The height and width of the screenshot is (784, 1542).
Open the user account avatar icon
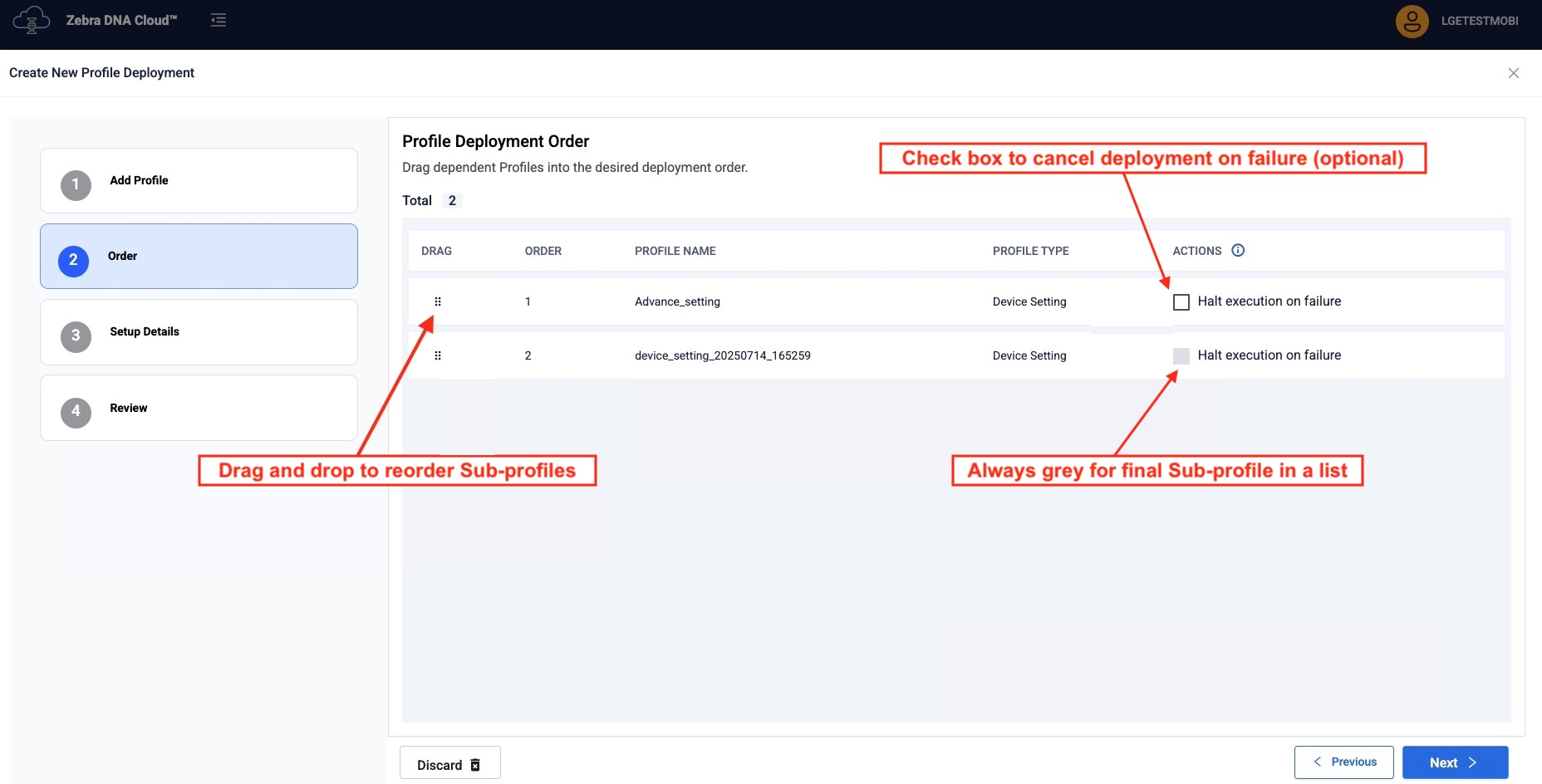[1412, 22]
